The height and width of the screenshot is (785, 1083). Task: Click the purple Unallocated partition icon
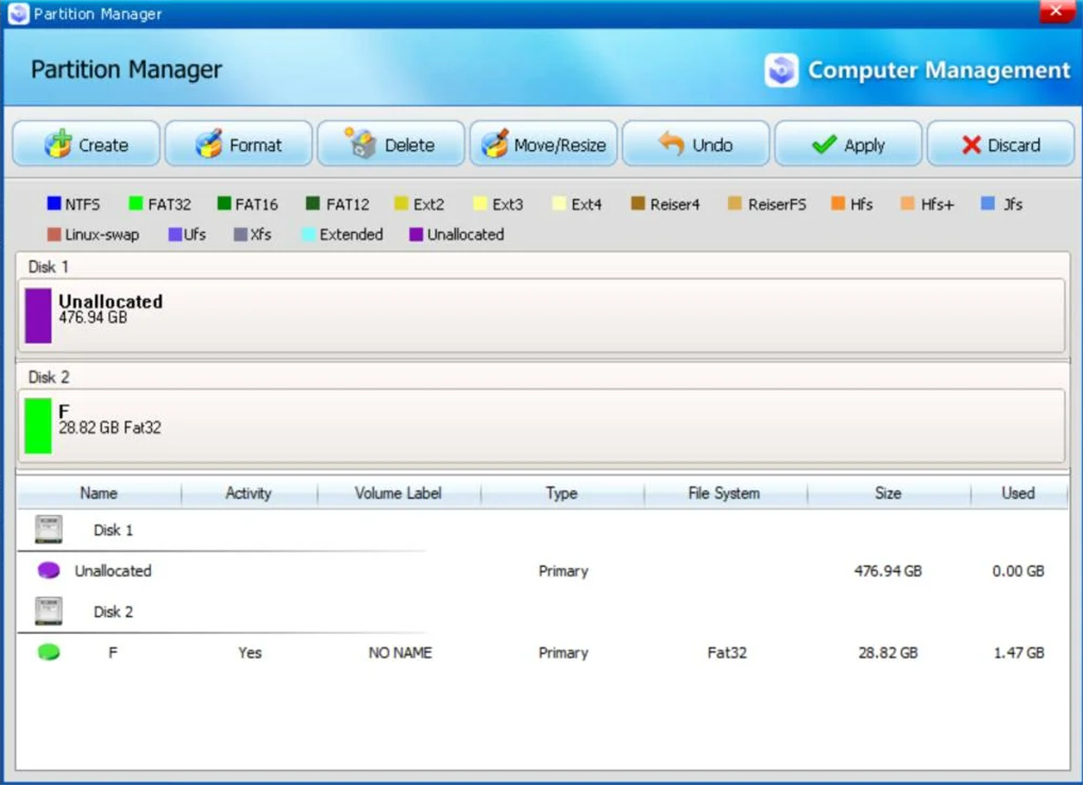(x=47, y=571)
